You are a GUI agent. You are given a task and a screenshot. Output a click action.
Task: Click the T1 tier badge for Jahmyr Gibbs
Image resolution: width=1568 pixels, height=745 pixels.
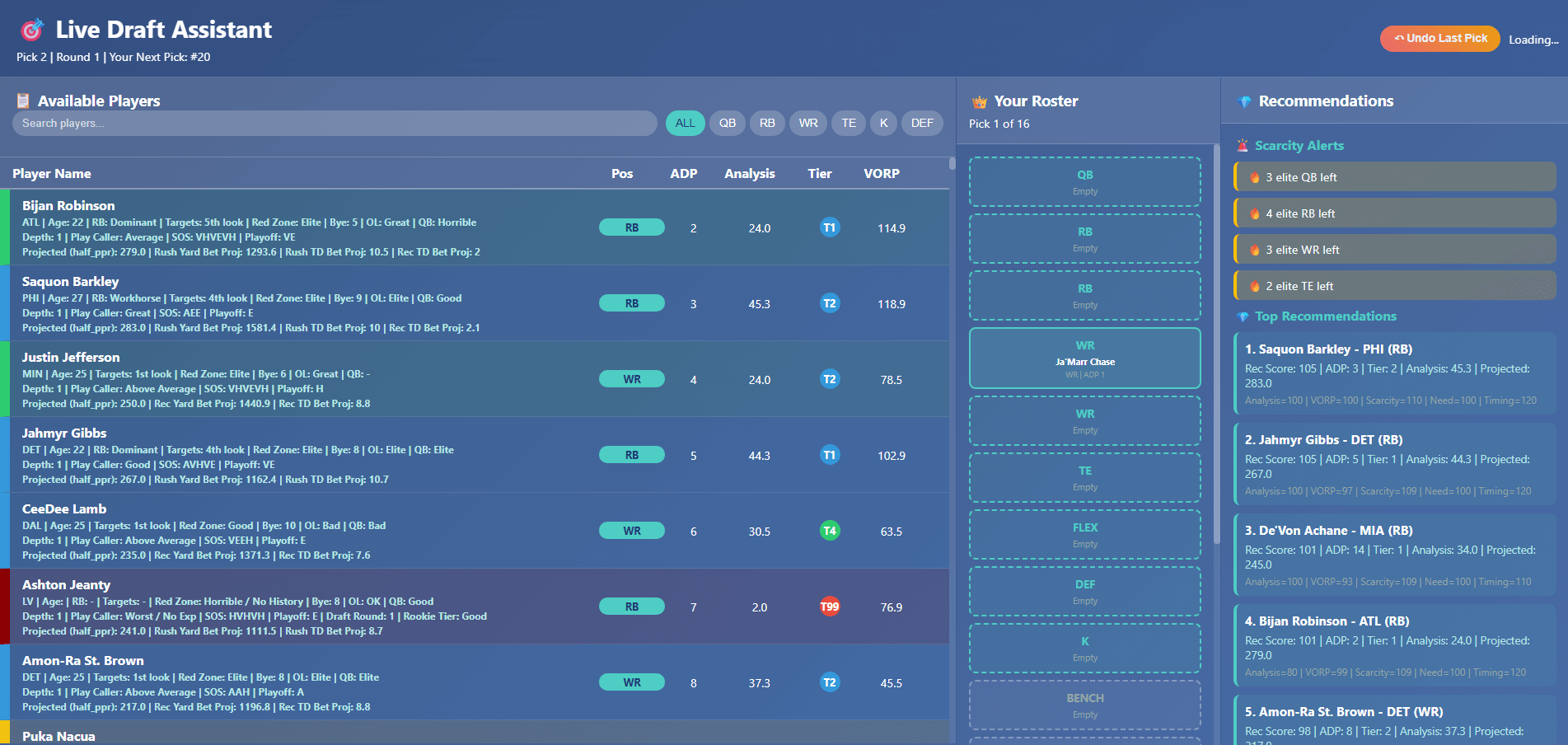pyautogui.click(x=830, y=455)
